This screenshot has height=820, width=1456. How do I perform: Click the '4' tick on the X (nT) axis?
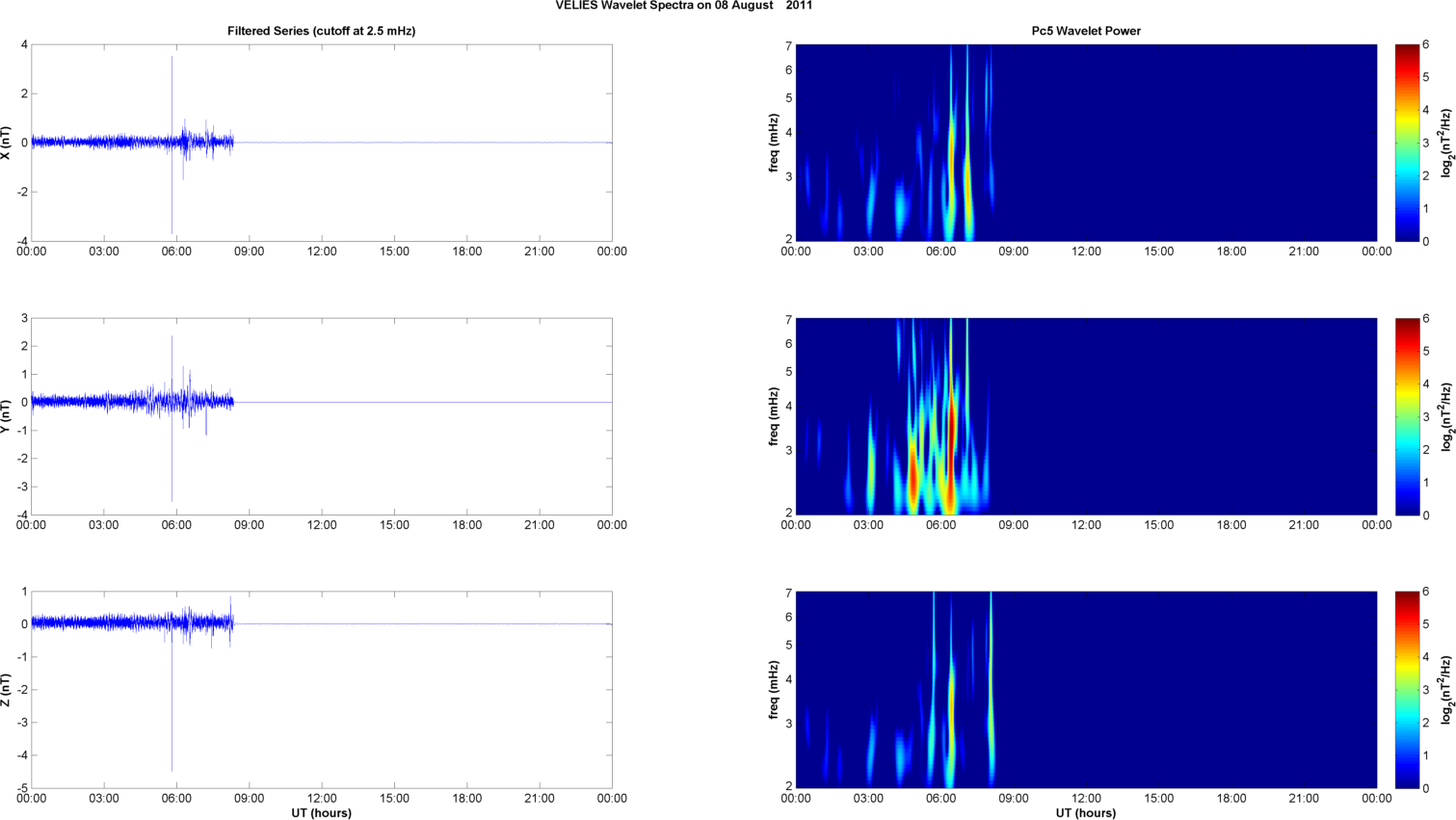[24, 44]
